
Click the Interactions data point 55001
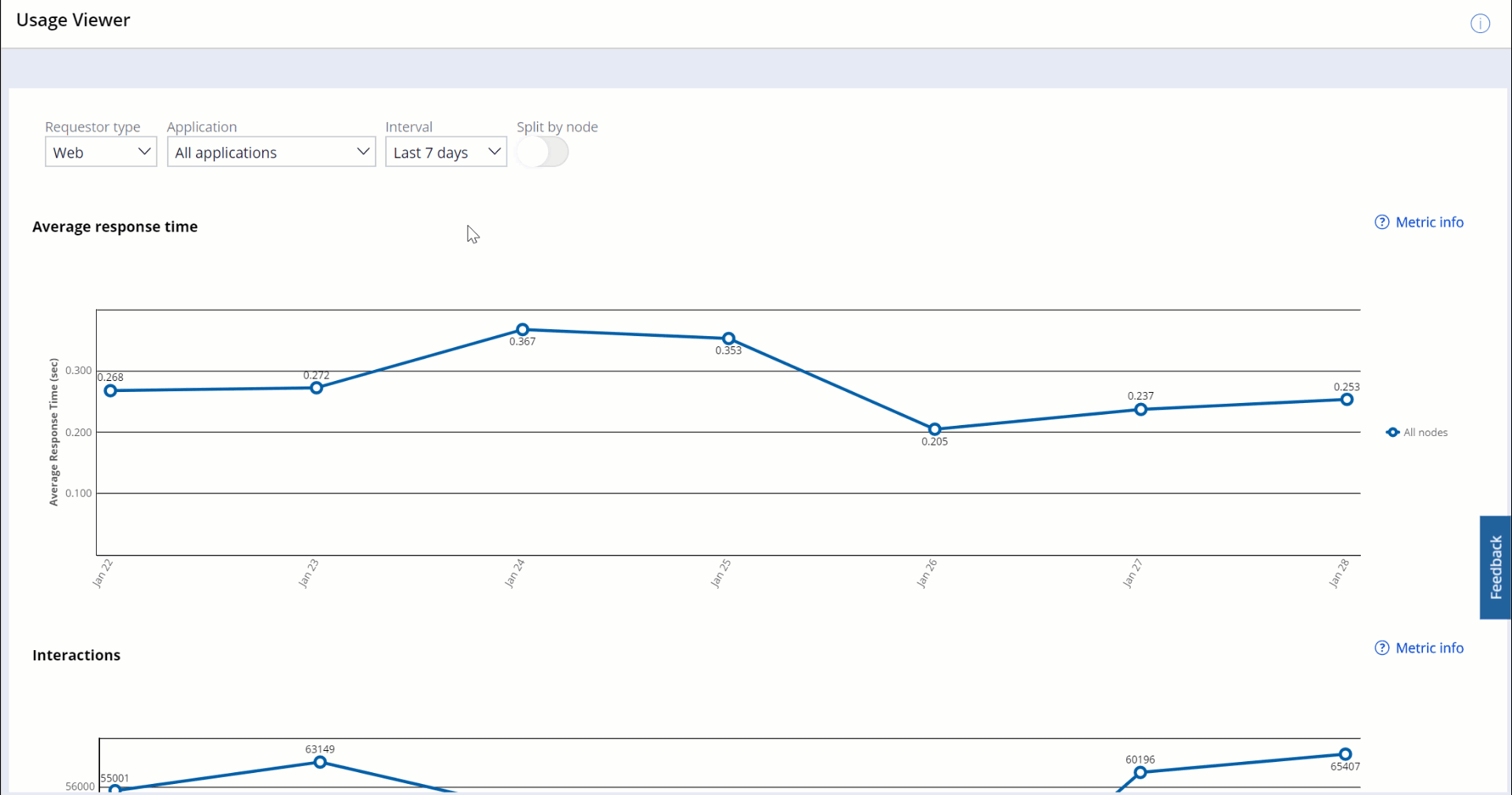tap(115, 789)
